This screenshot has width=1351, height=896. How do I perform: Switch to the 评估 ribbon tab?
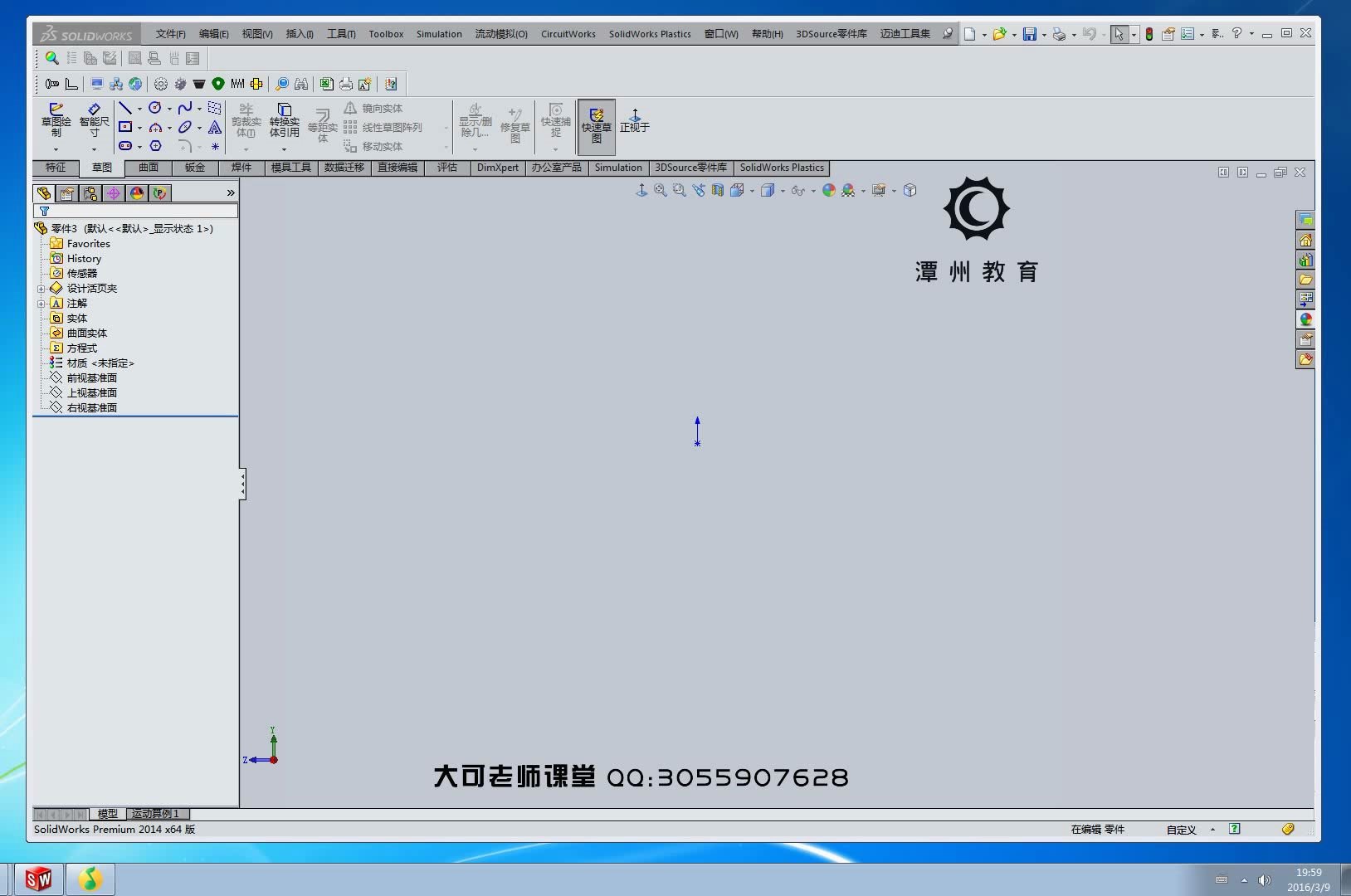tap(447, 168)
